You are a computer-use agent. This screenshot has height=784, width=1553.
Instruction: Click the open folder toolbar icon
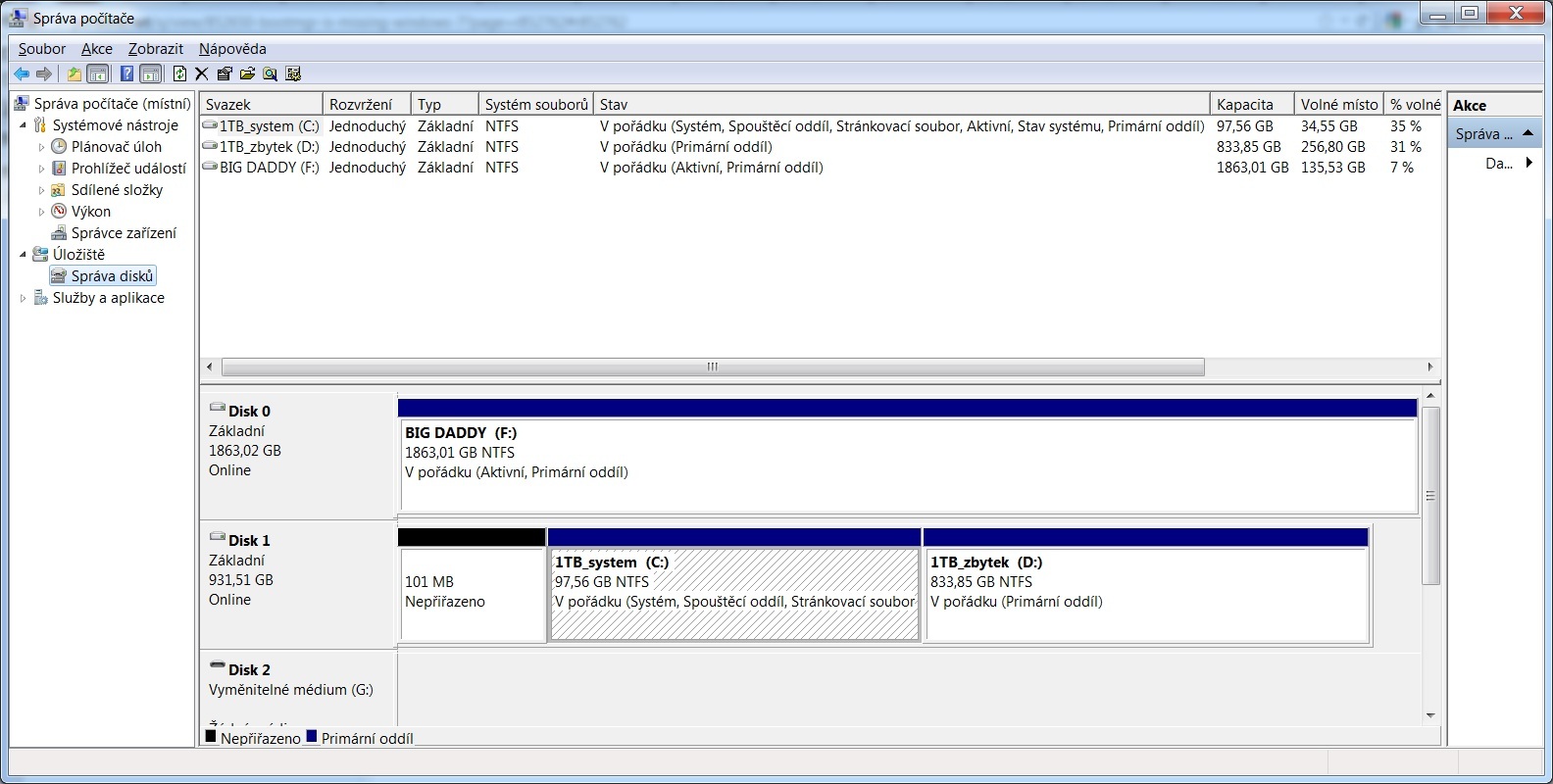[247, 73]
